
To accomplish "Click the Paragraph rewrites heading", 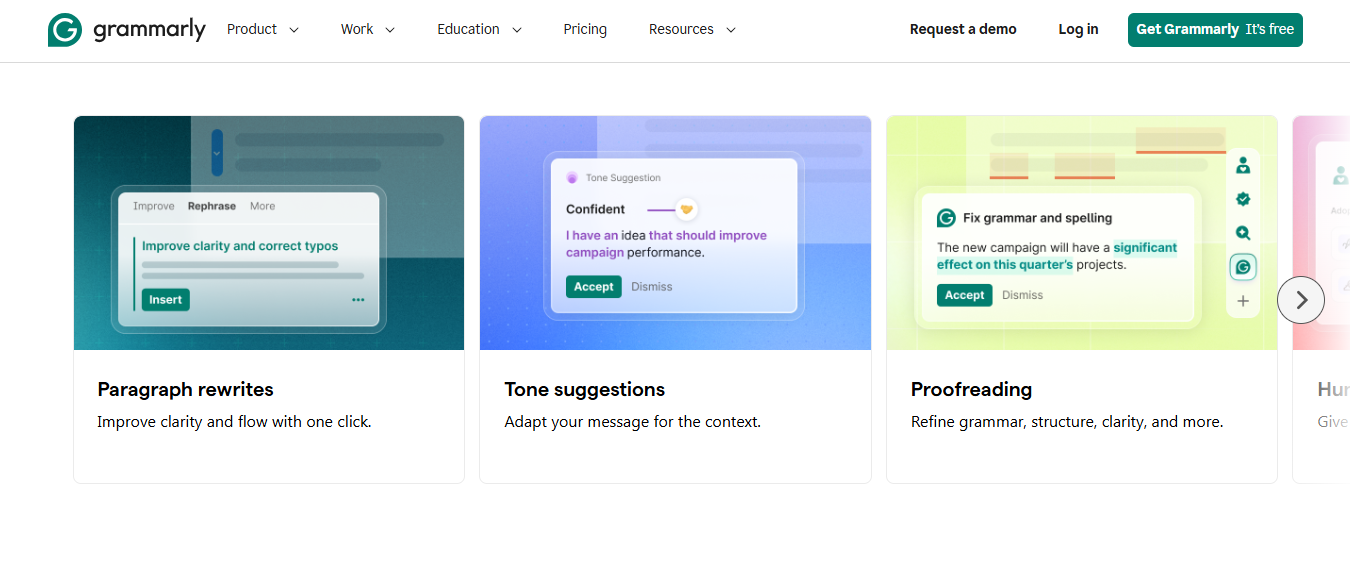I will (x=185, y=389).
